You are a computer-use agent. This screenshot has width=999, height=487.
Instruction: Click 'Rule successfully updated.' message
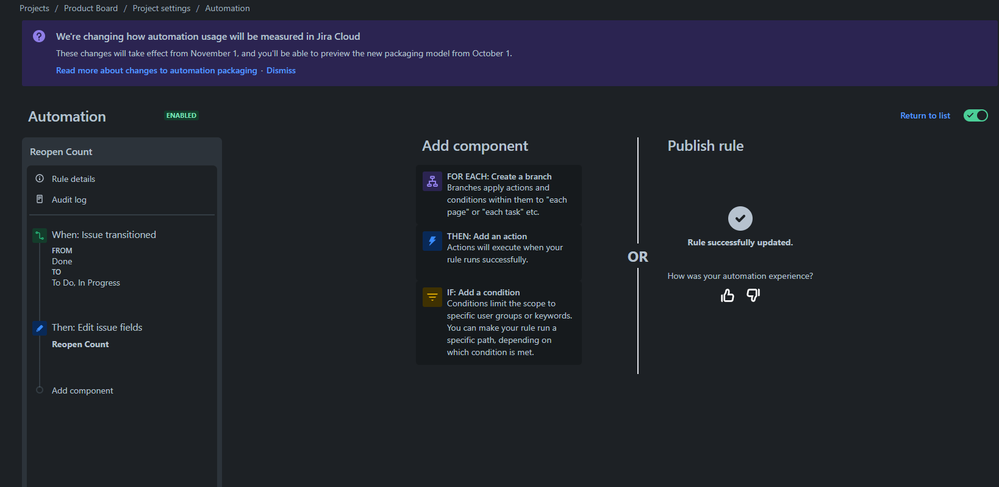pyautogui.click(x=740, y=243)
